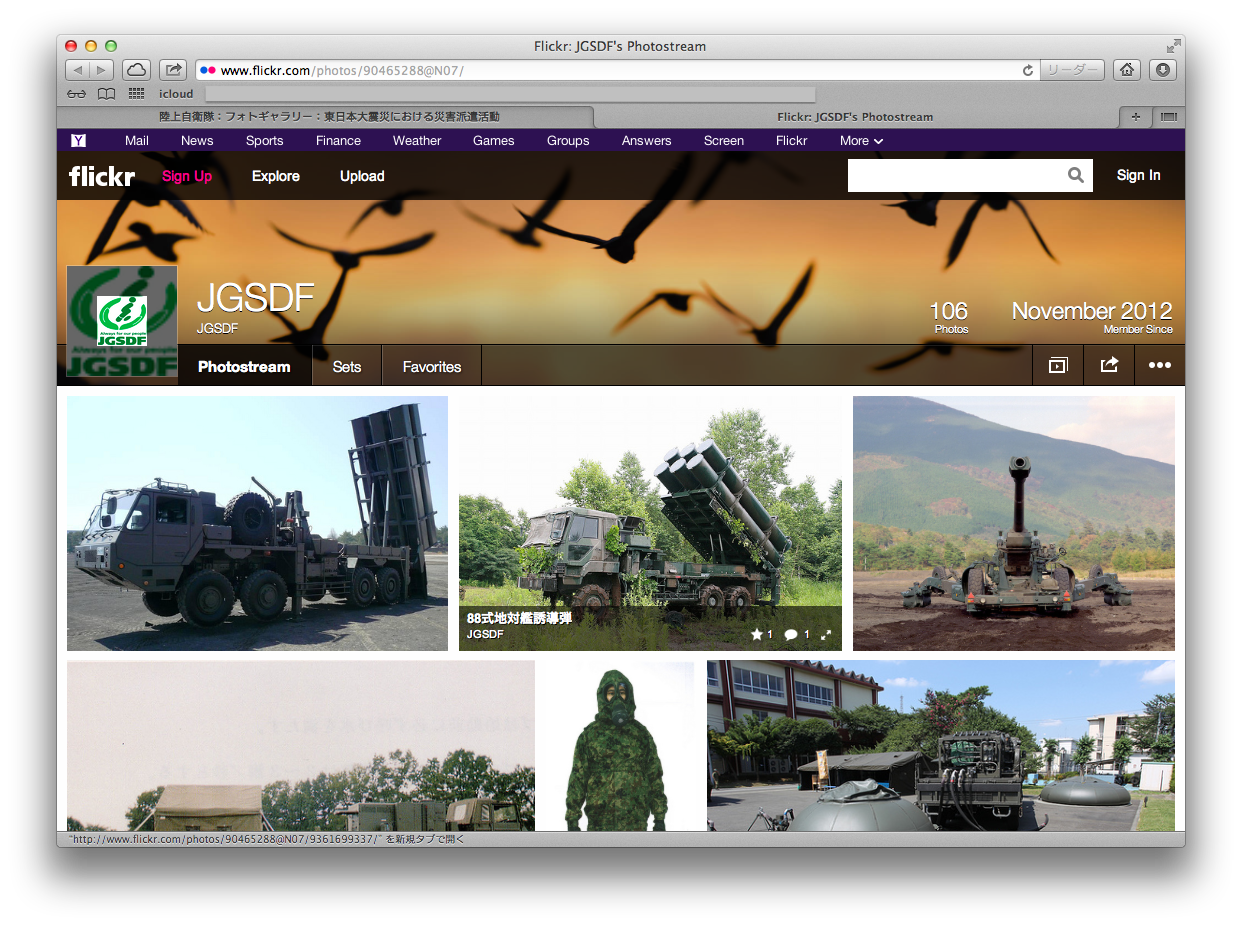Open the three-dots more options icon

pos(1160,366)
